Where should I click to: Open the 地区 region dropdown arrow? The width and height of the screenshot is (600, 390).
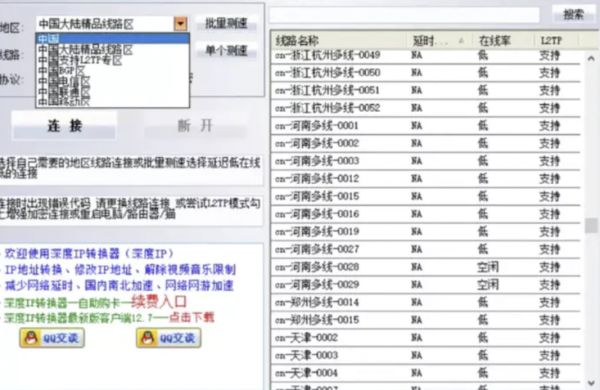(x=180, y=24)
